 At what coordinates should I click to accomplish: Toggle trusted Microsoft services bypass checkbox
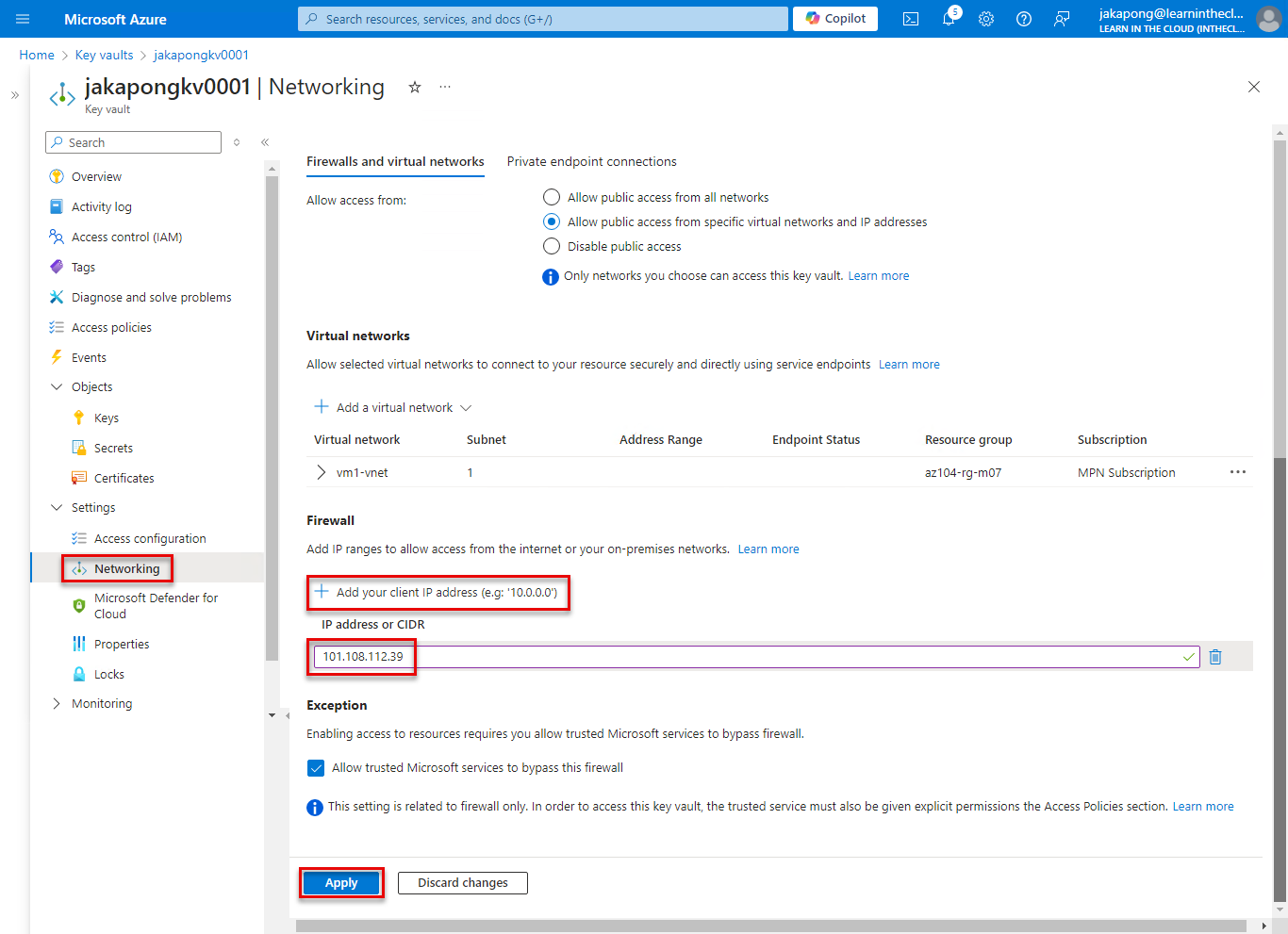coord(316,768)
